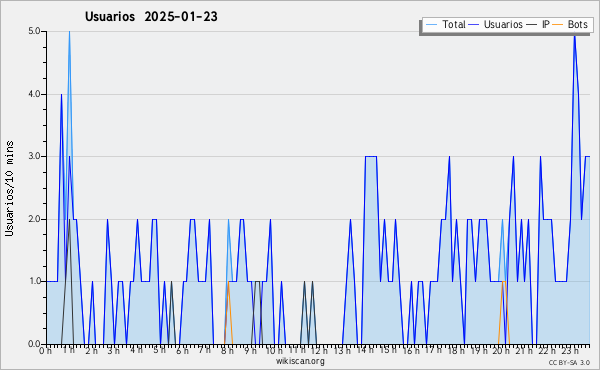Click the '10 h' x-axis label
The width and height of the screenshot is (600, 370).
click(x=274, y=351)
